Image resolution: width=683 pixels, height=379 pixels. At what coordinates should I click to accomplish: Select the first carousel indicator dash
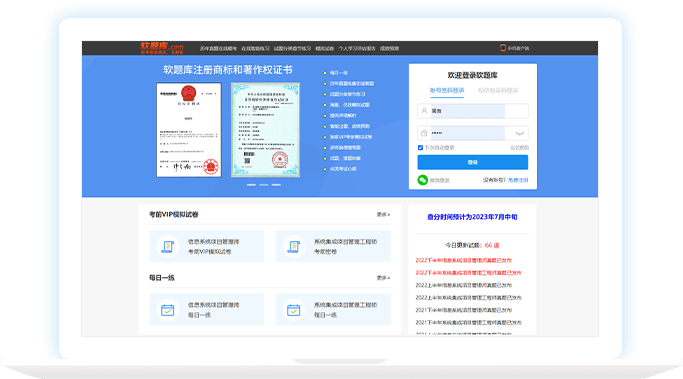[x=251, y=185]
